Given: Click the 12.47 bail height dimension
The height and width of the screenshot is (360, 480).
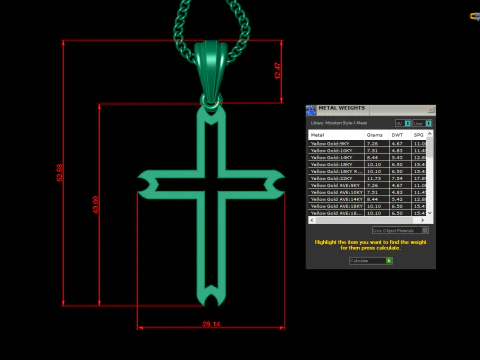Looking at the screenshot, I should click(277, 71).
